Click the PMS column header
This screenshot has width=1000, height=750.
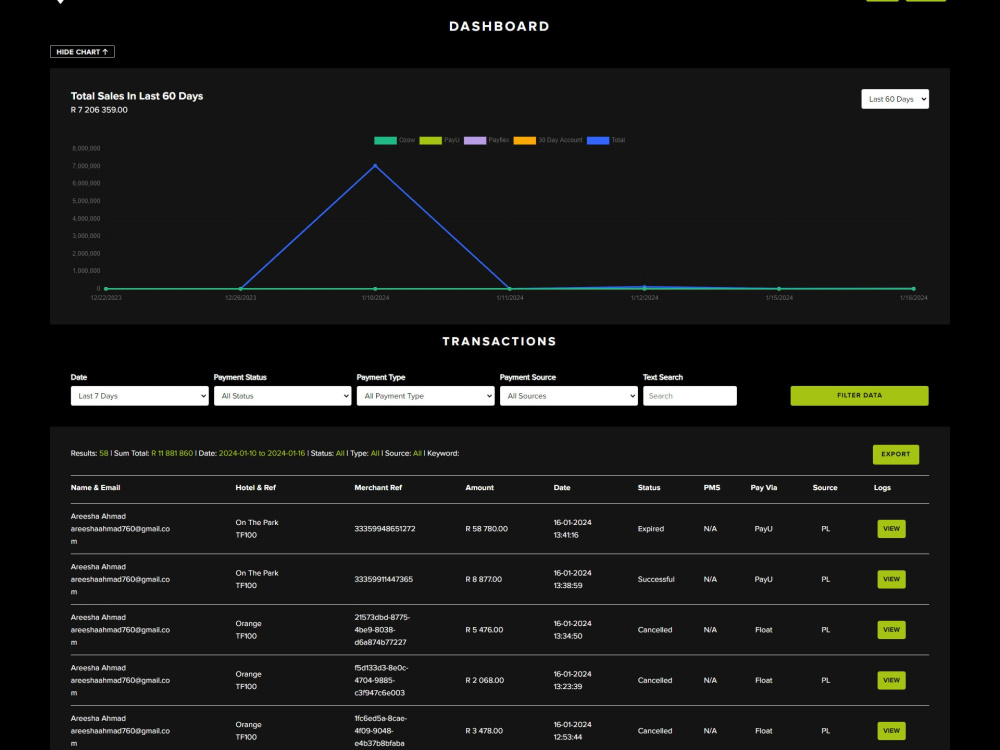coord(712,488)
